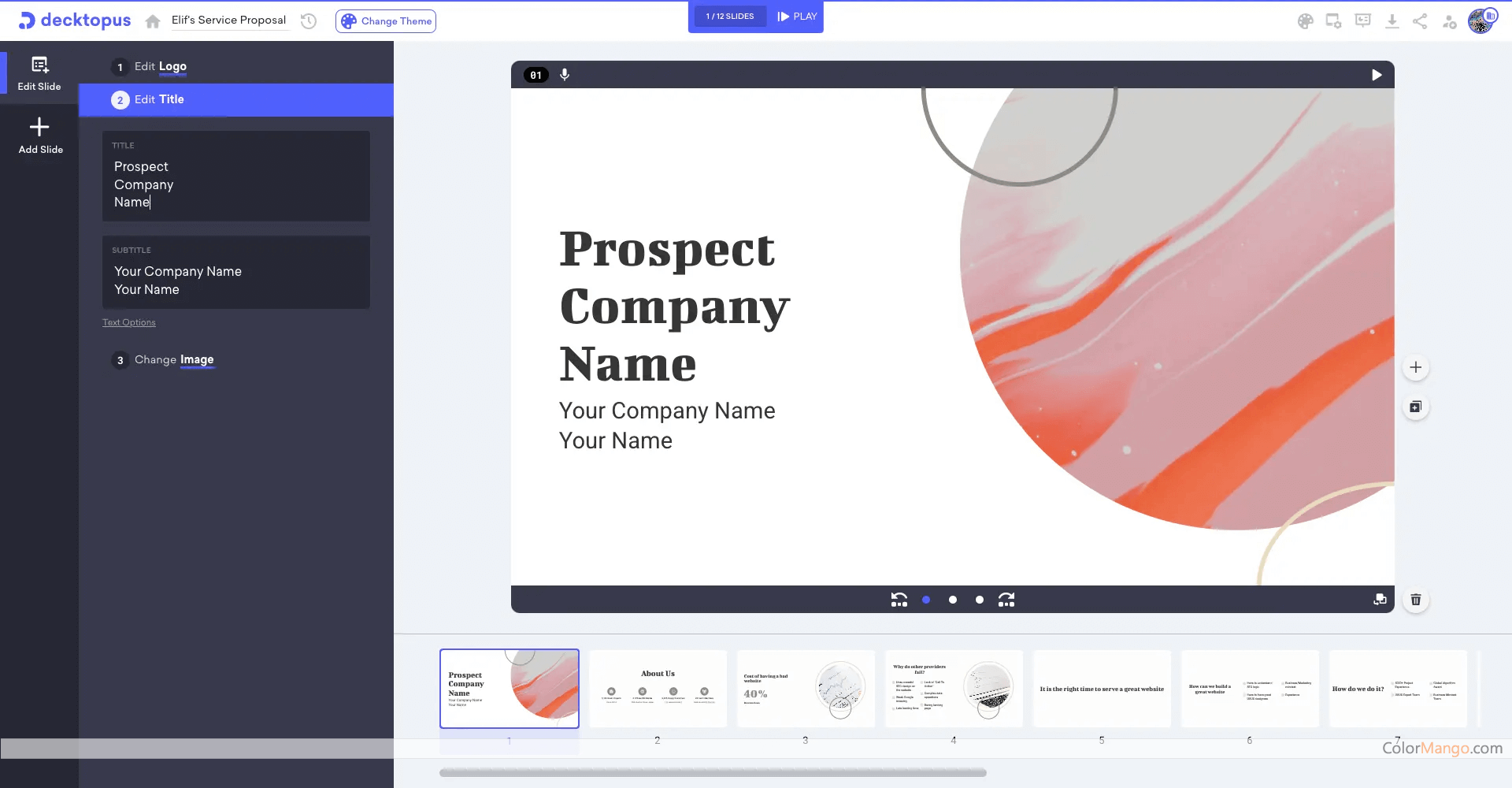
Task: Open the Text Options link
Action: click(x=129, y=322)
